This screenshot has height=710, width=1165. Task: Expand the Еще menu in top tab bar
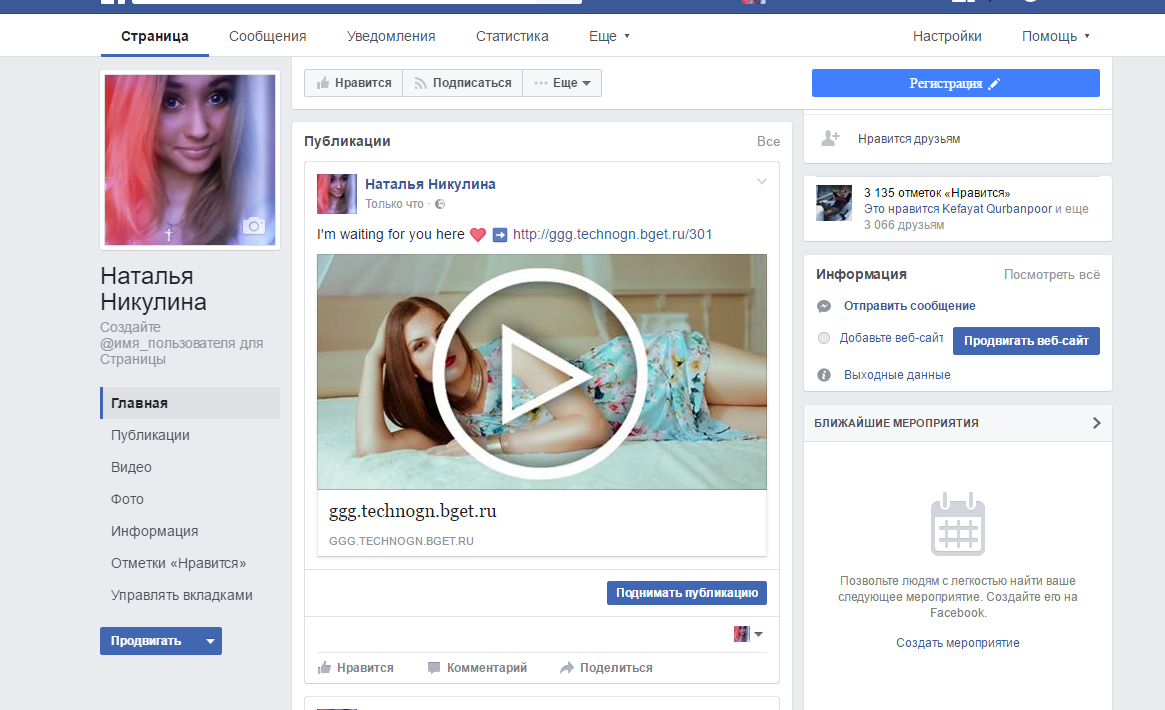tap(609, 36)
